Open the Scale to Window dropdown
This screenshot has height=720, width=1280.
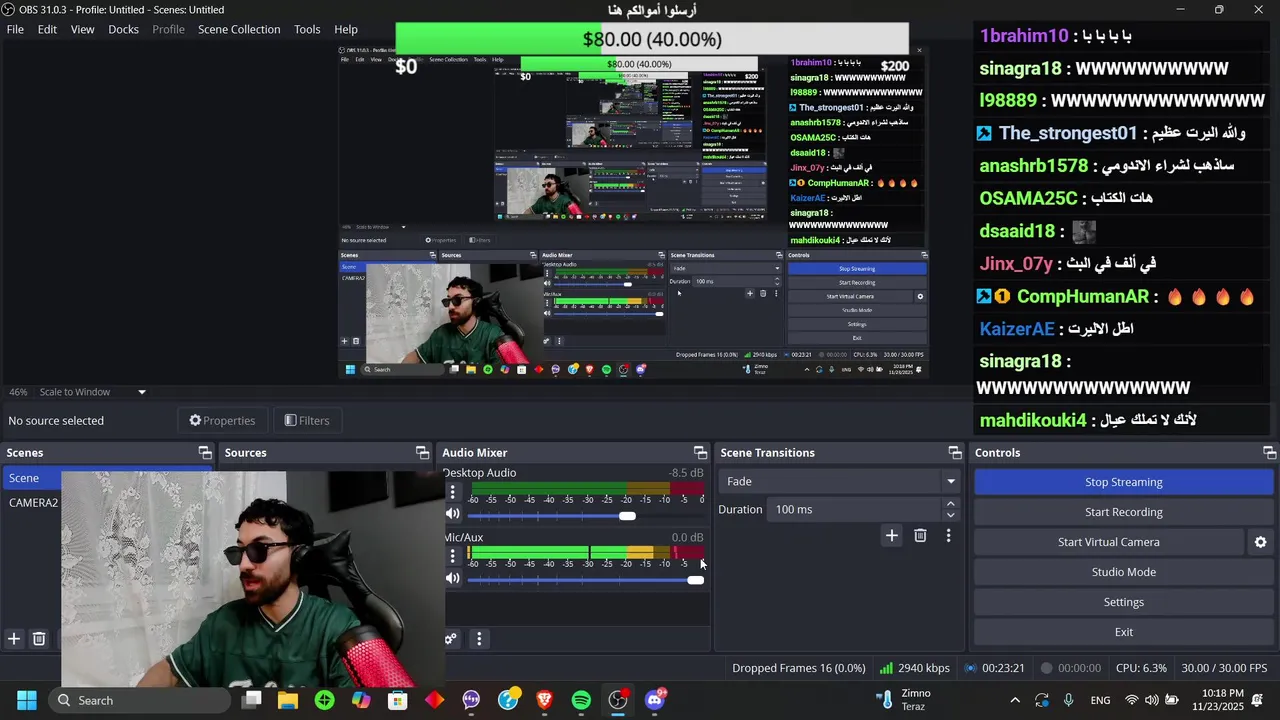point(93,392)
